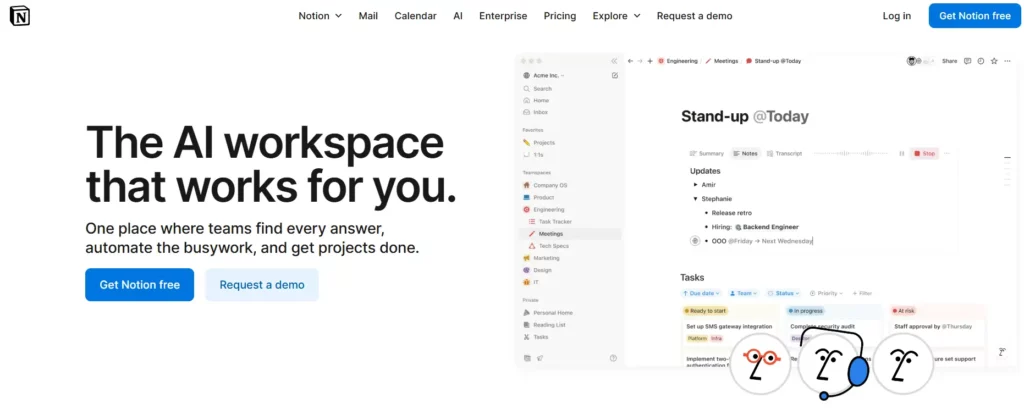1024x409 pixels.
Task: Click Get Notion free in the header
Action: [x=974, y=16]
